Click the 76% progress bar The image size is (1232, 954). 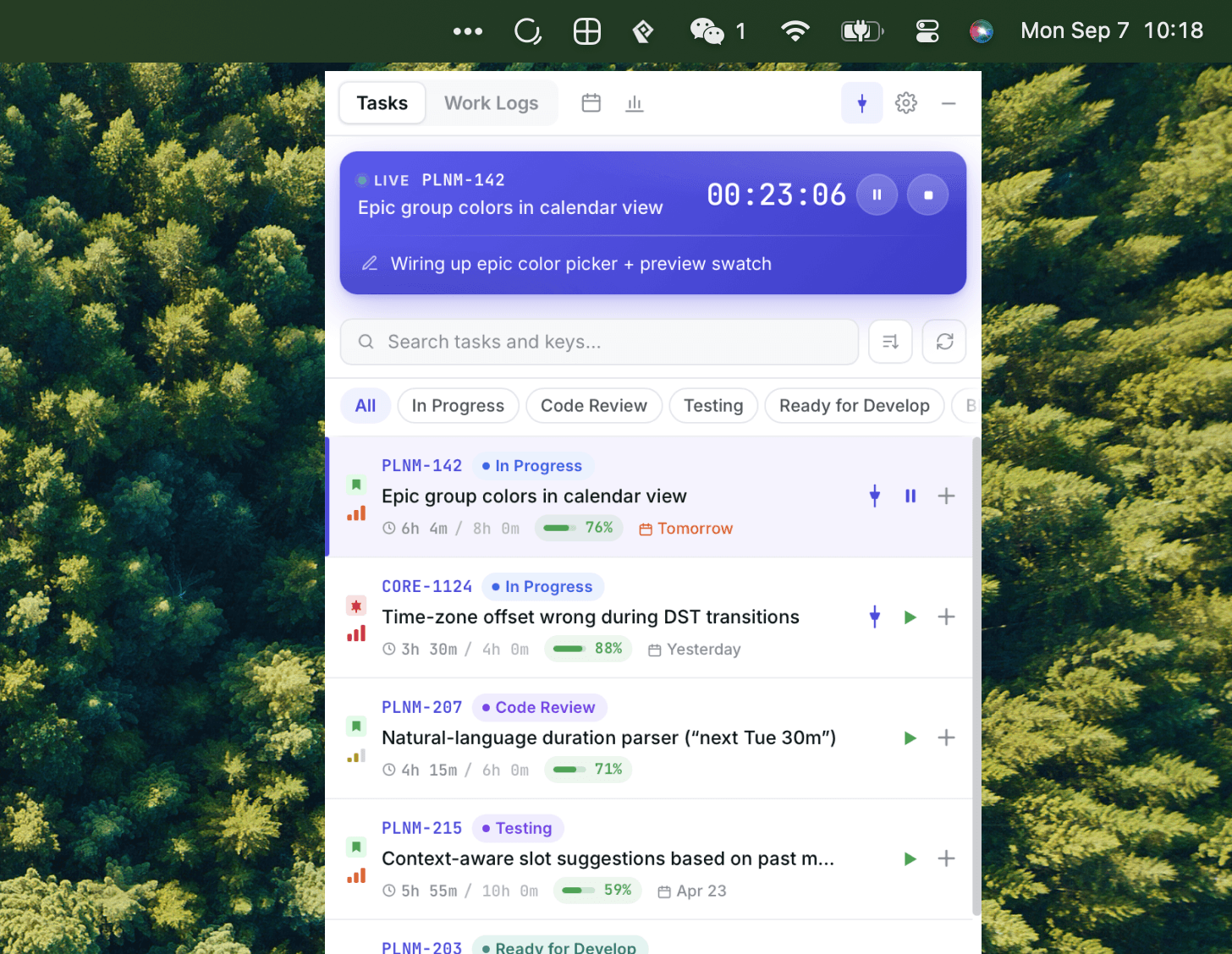(580, 528)
